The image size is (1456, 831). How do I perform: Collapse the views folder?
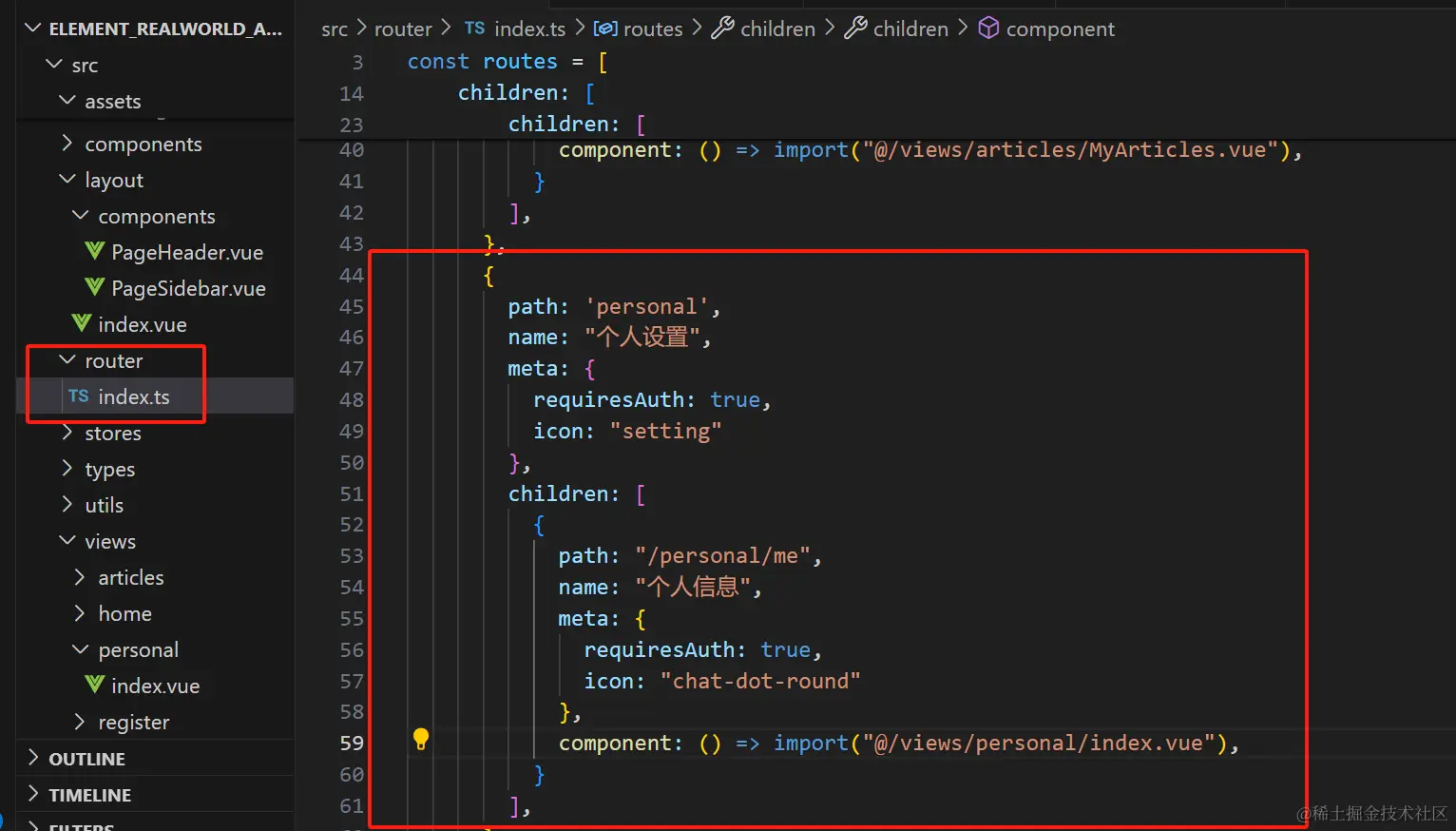coord(67,541)
